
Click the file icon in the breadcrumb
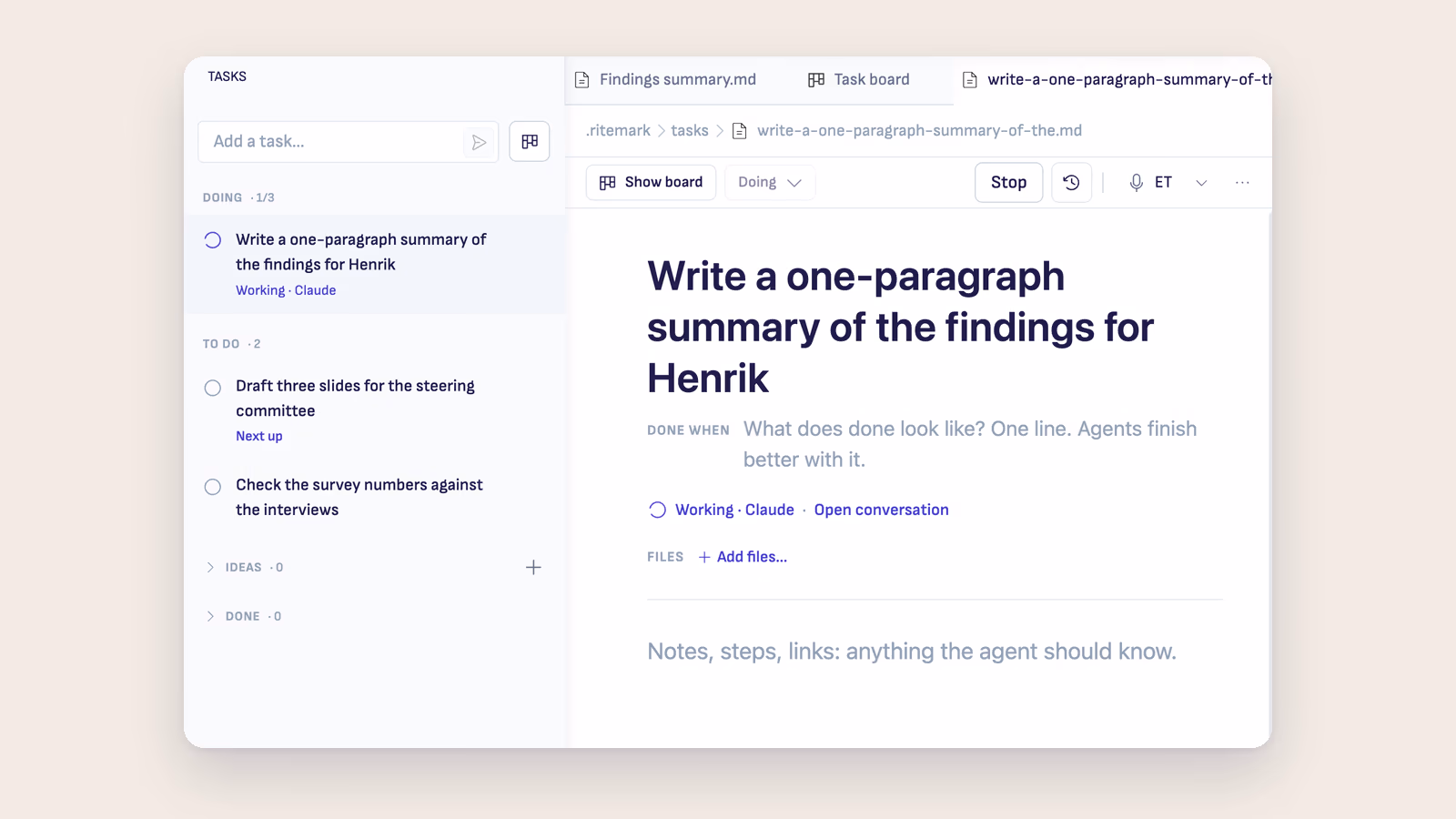[740, 131]
